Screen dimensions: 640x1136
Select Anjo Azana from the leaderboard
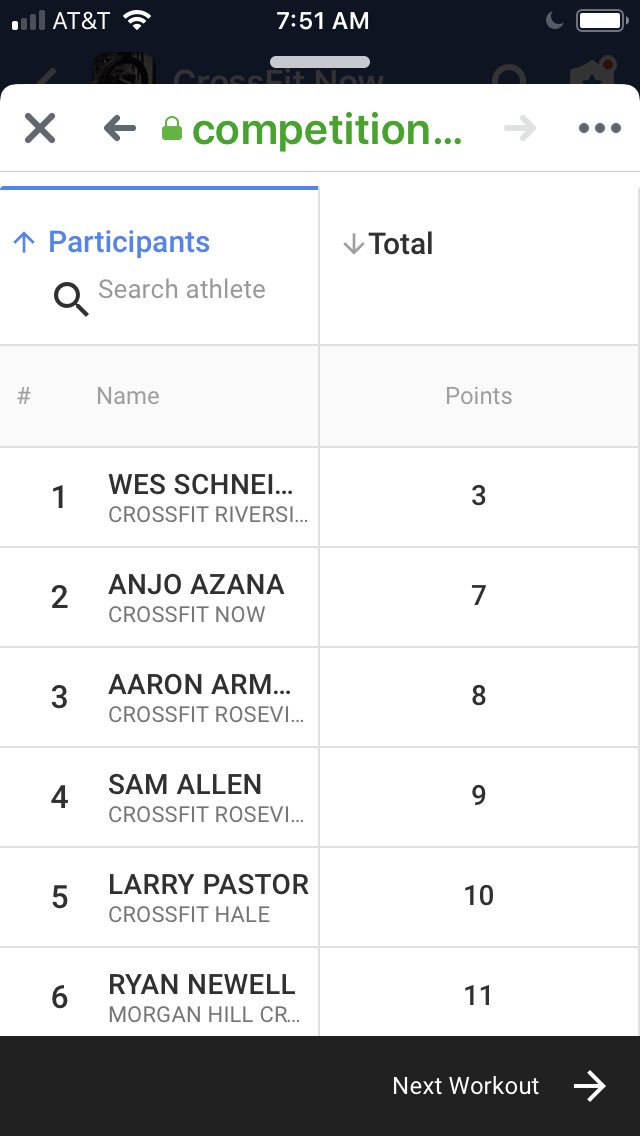[x=196, y=597]
